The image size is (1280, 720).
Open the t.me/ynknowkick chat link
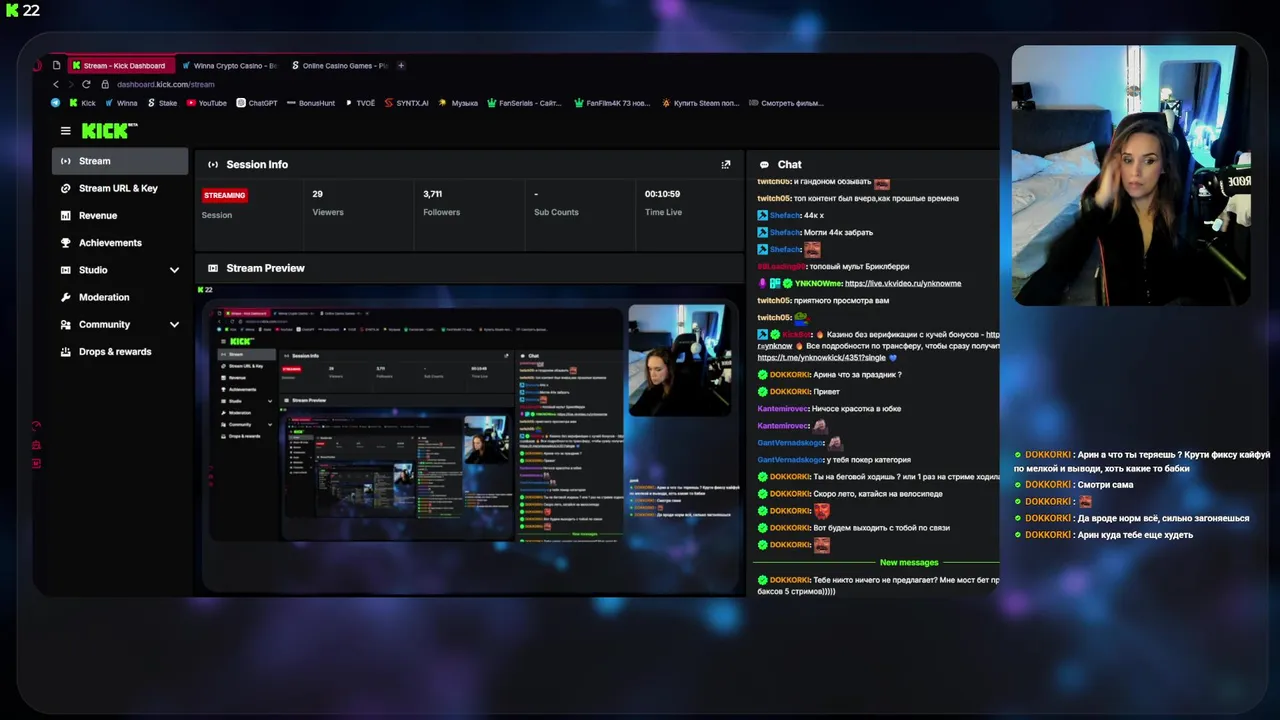(820, 357)
